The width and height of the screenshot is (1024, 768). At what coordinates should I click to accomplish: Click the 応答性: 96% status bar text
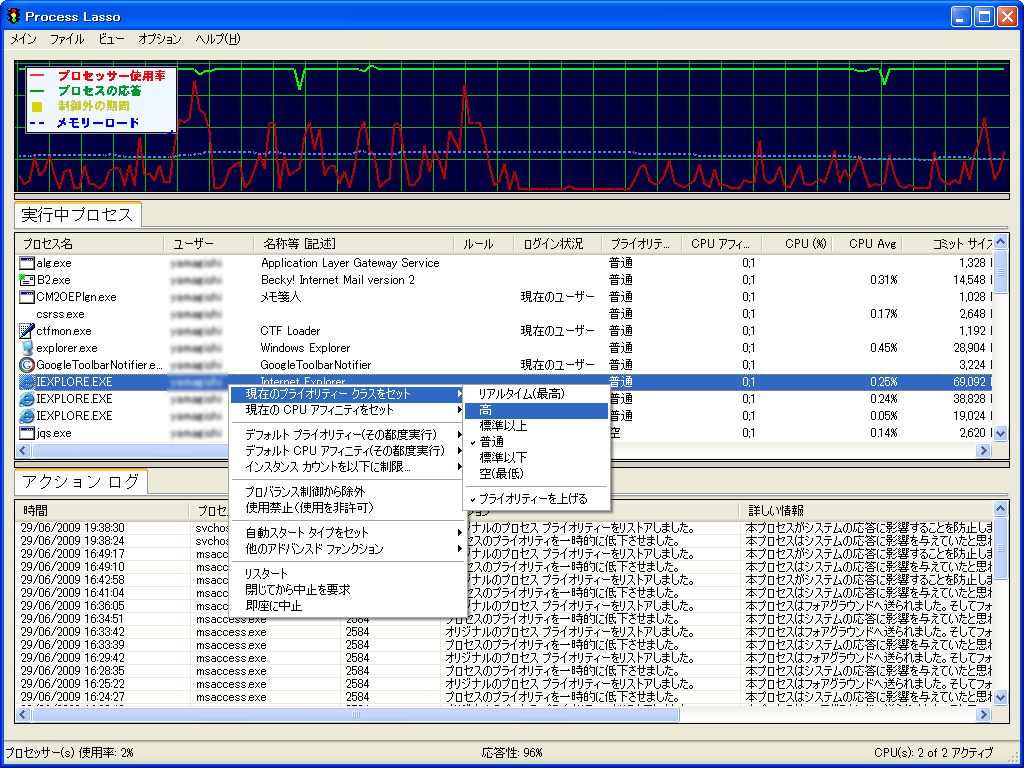[512, 753]
